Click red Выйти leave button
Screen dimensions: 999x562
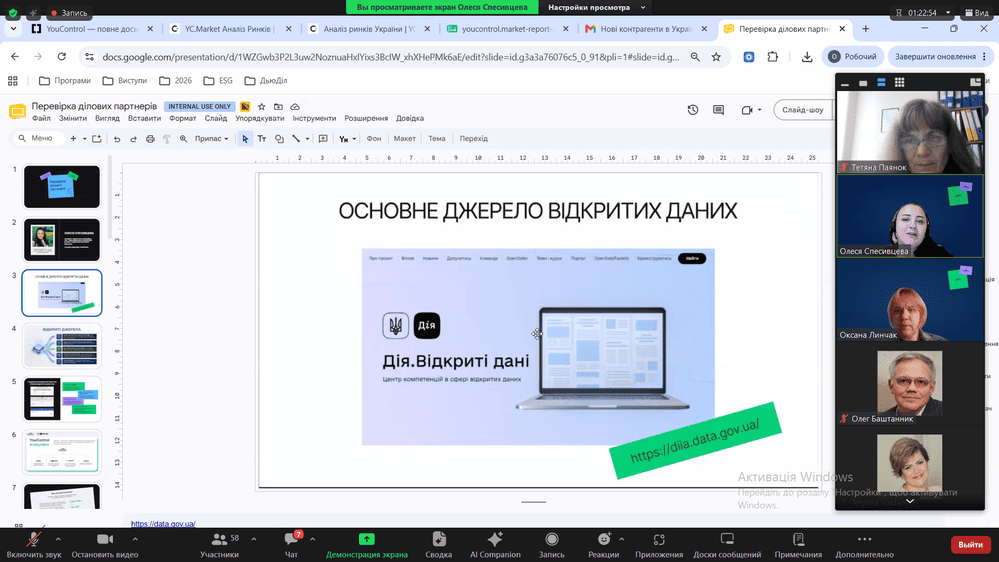(970, 544)
